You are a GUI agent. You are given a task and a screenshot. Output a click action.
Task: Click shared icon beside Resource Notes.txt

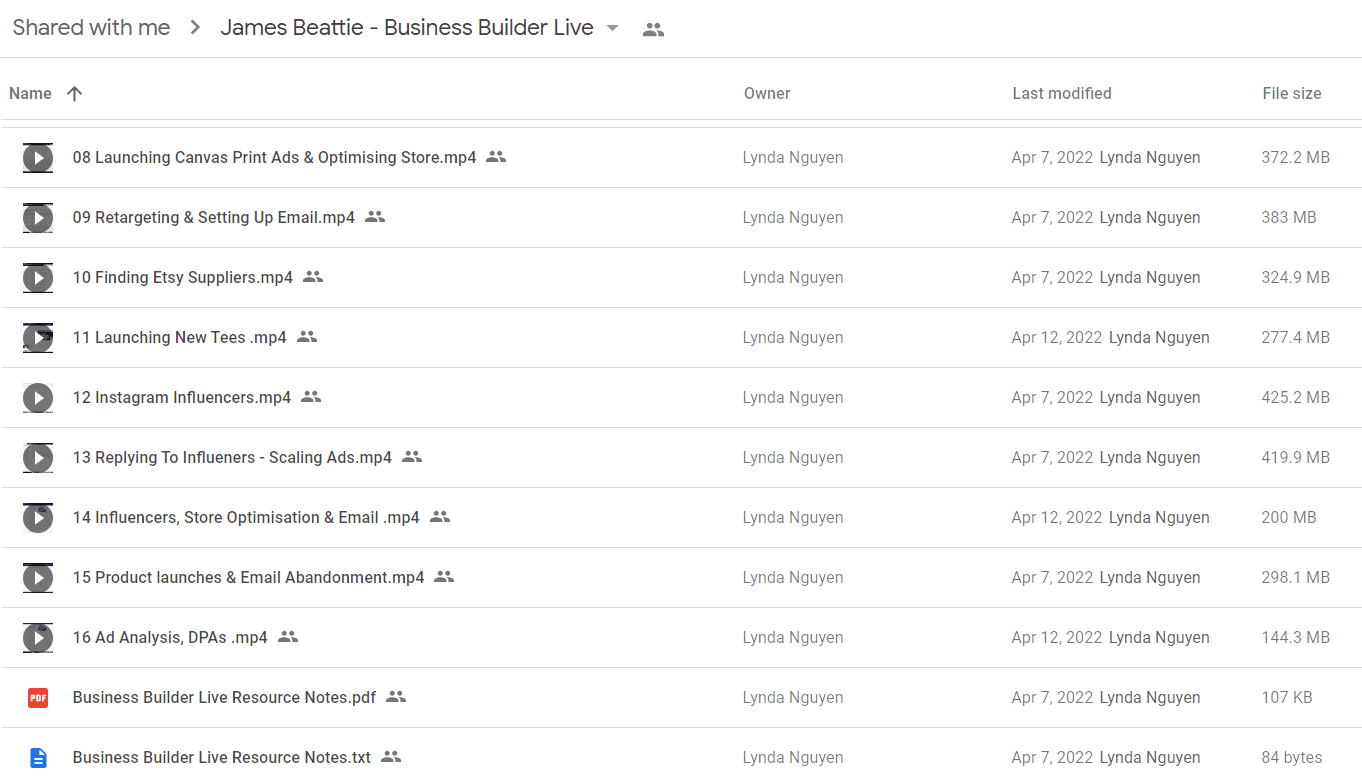391,757
